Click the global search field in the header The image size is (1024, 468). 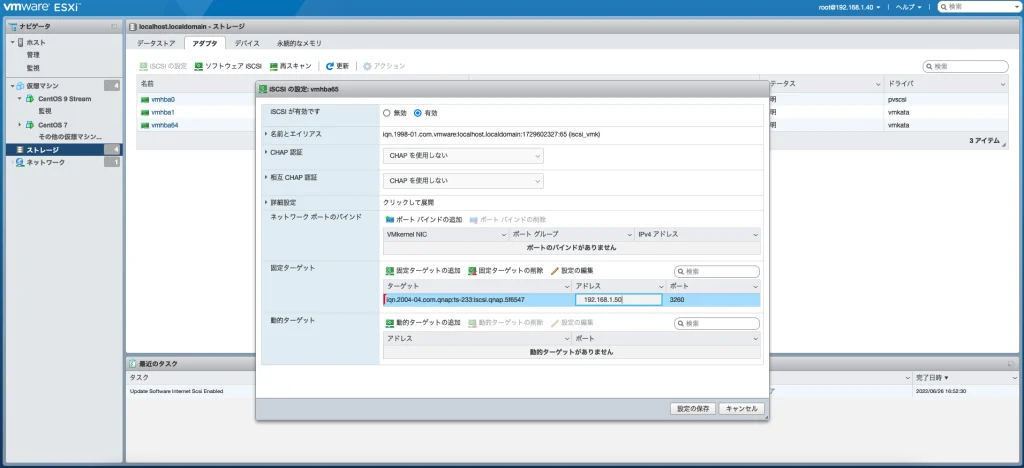980,7
